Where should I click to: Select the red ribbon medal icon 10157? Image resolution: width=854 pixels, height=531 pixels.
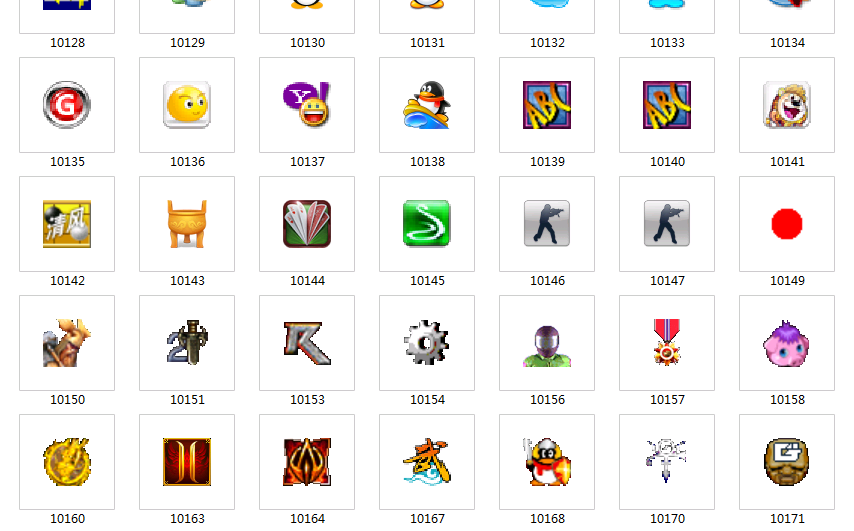tap(667, 343)
